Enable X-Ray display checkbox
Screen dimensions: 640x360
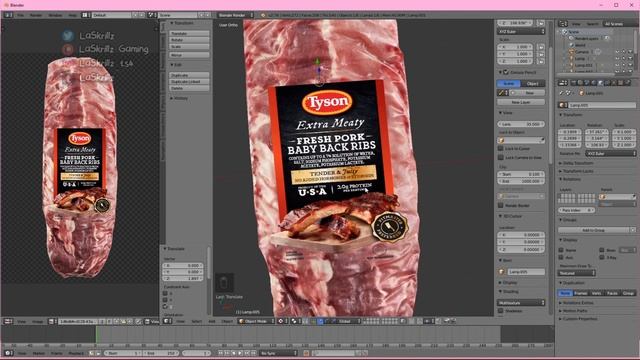(x=602, y=257)
